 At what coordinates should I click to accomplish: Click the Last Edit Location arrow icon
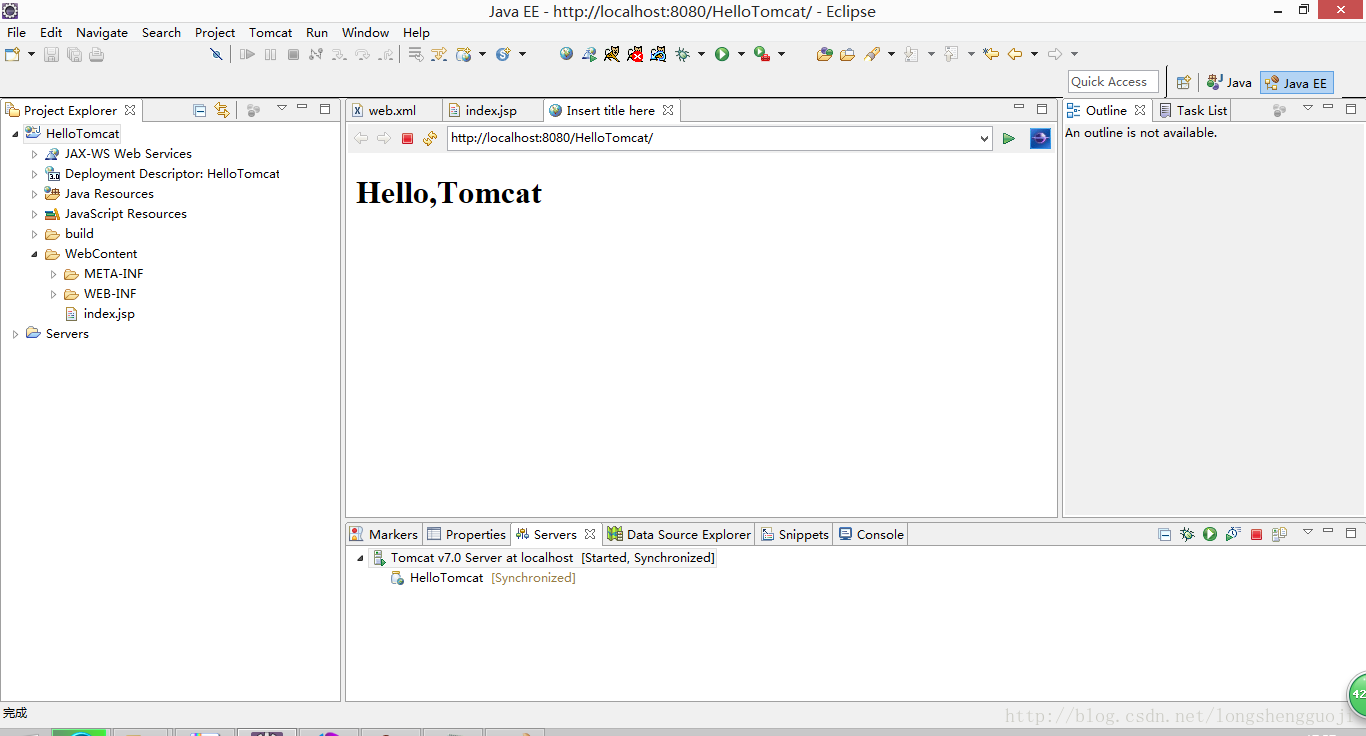[991, 54]
